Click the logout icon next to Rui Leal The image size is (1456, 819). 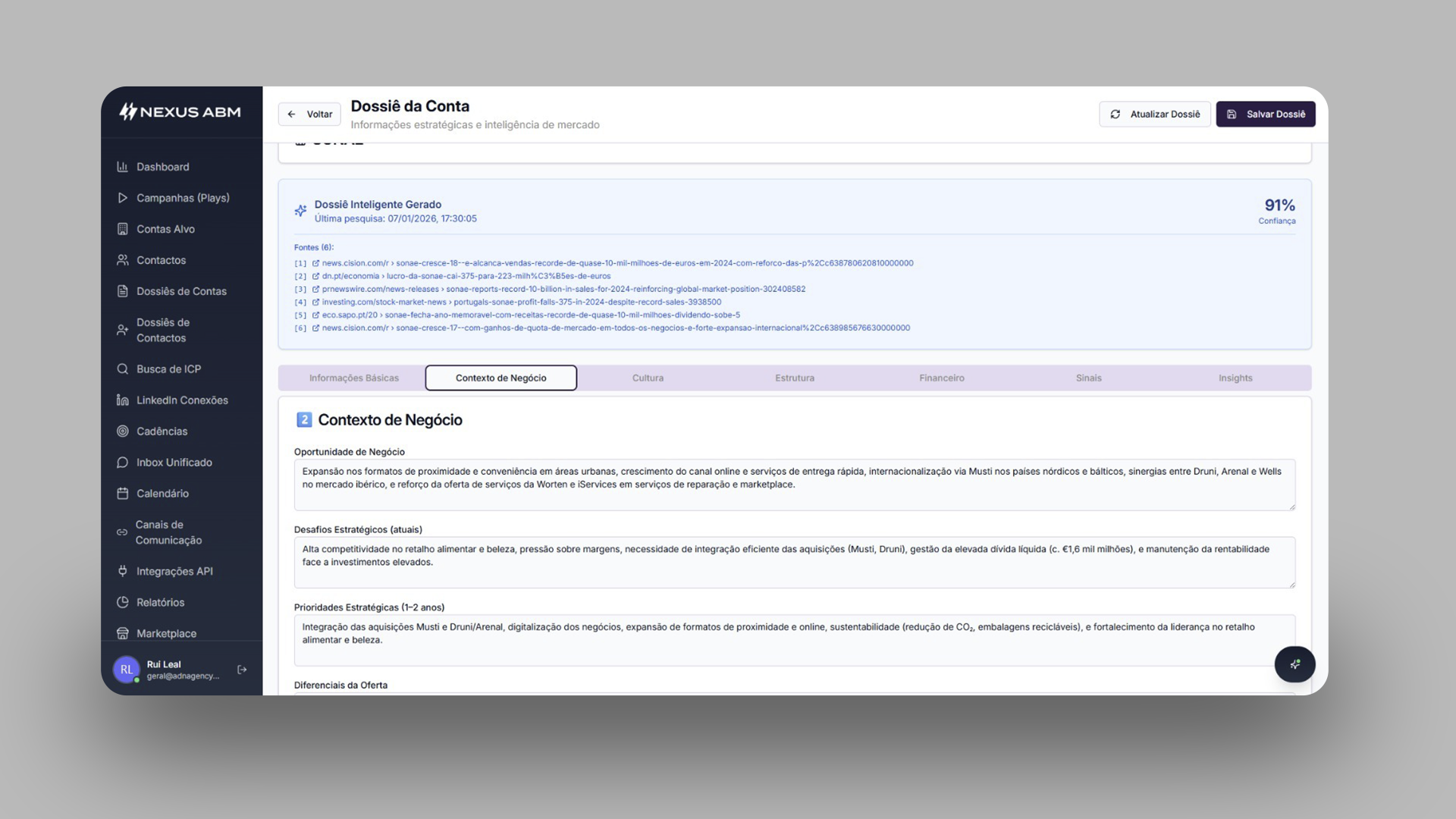click(x=242, y=670)
